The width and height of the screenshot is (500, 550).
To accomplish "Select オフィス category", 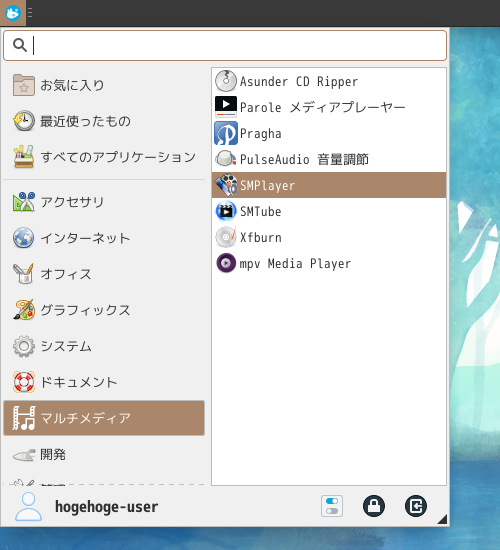I will [104, 274].
